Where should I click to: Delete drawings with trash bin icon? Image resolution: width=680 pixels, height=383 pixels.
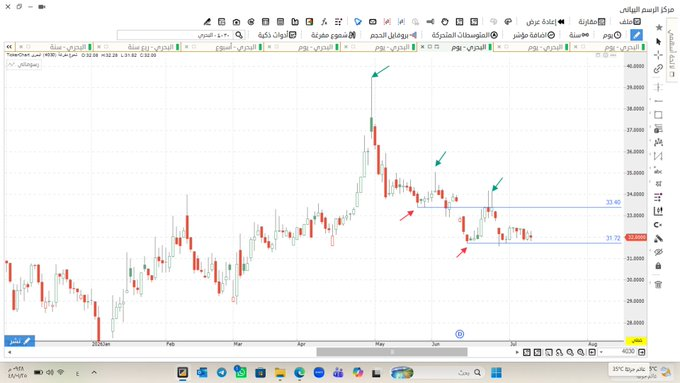click(x=658, y=285)
